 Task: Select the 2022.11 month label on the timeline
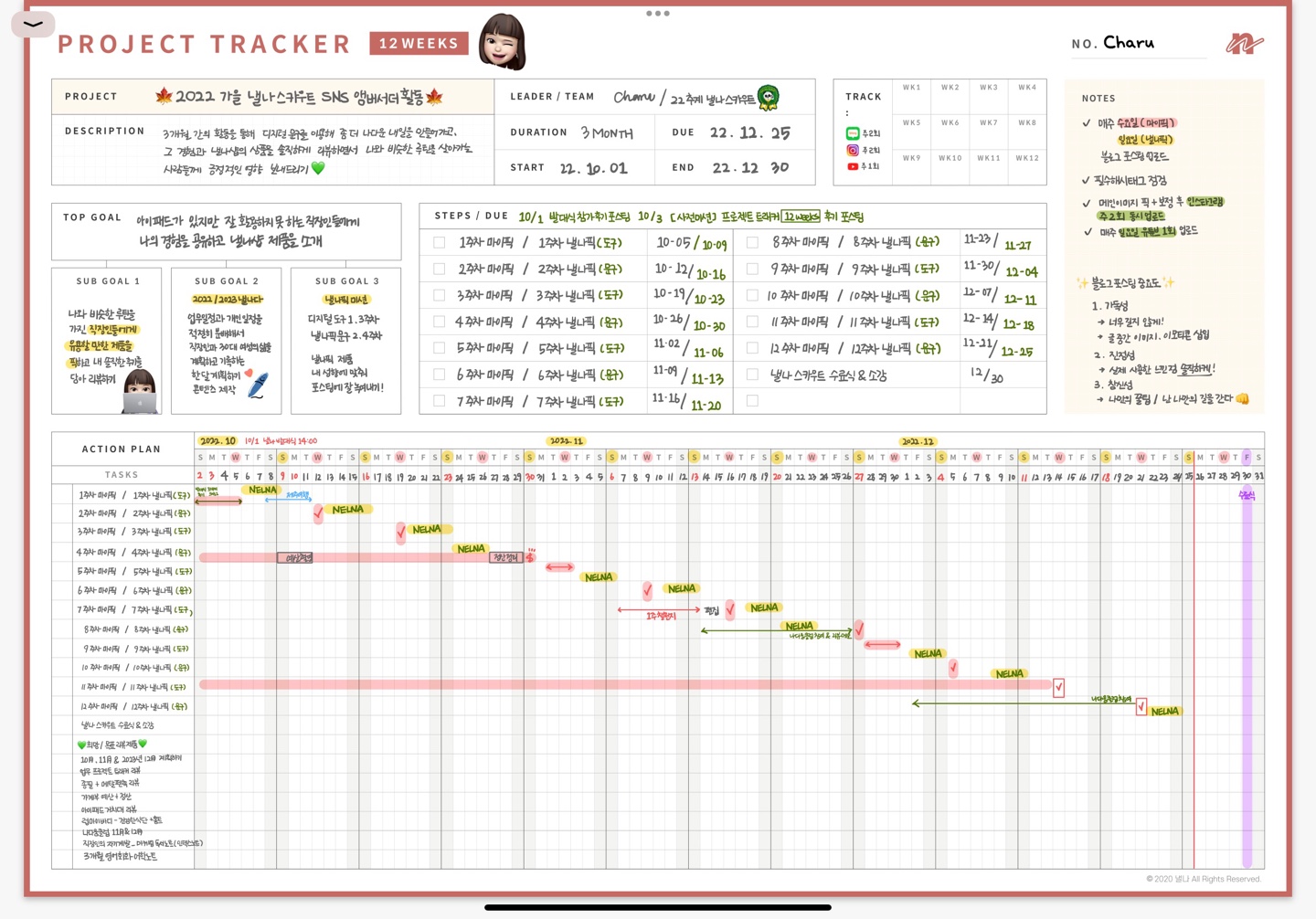coord(567,441)
